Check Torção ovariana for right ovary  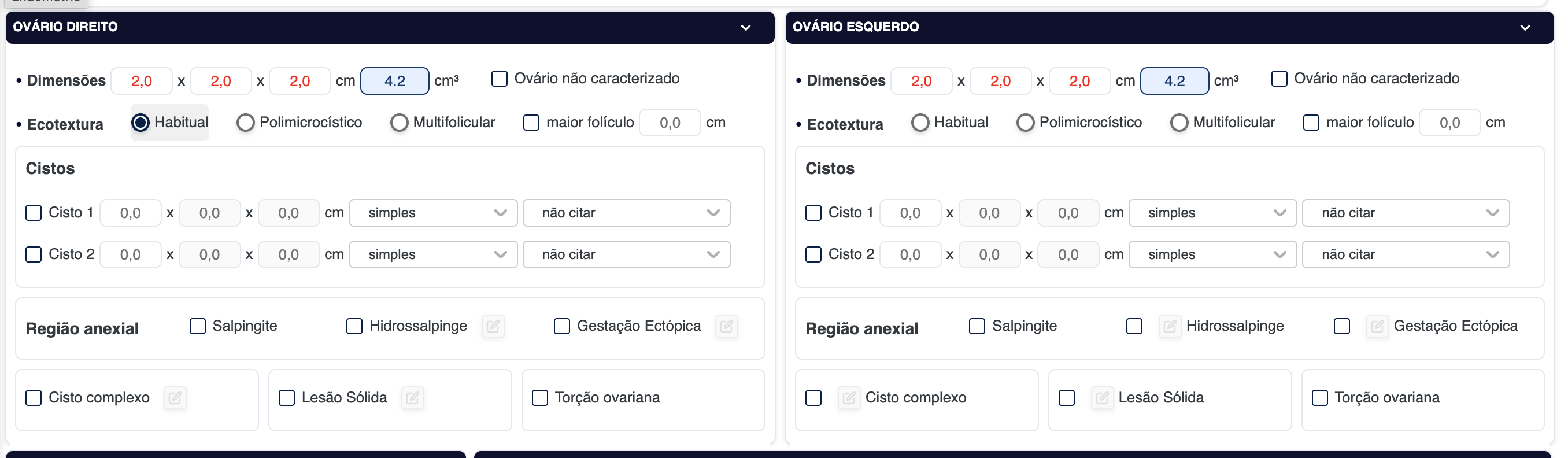click(539, 398)
